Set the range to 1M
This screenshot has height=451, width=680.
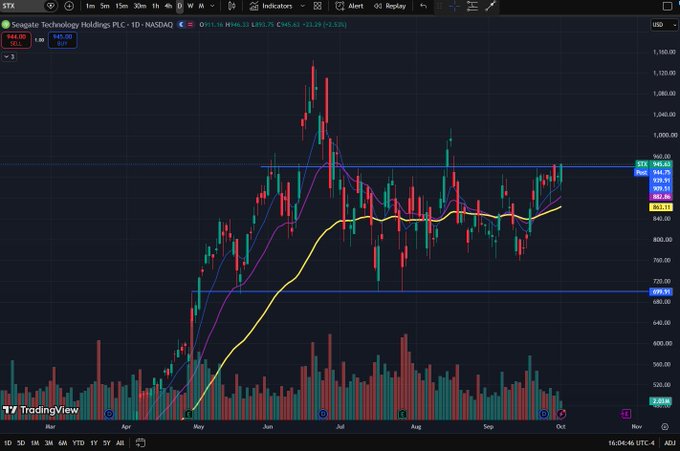(x=35, y=443)
